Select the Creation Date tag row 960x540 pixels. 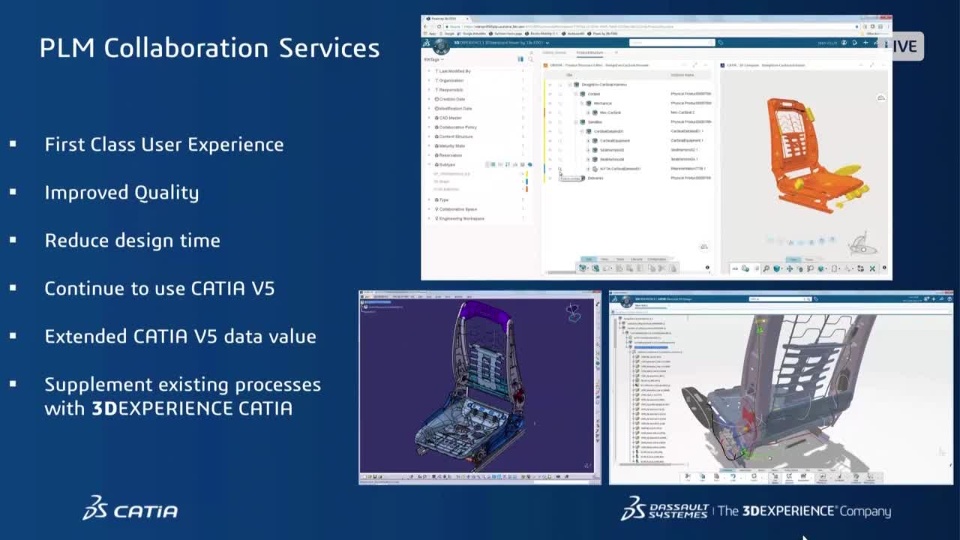(476, 99)
